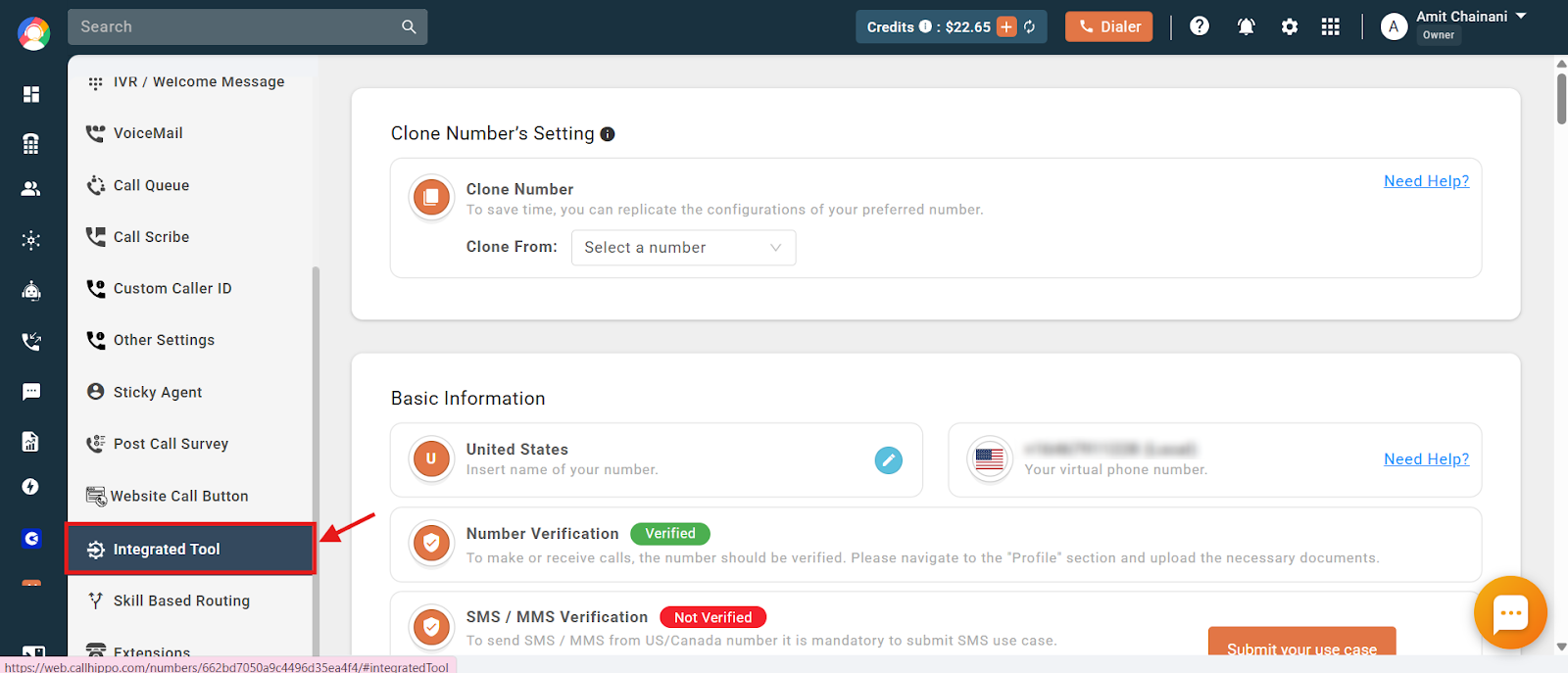Image resolution: width=1568 pixels, height=673 pixels.
Task: Click the SMS / MMS Verification shield icon
Action: (x=431, y=628)
